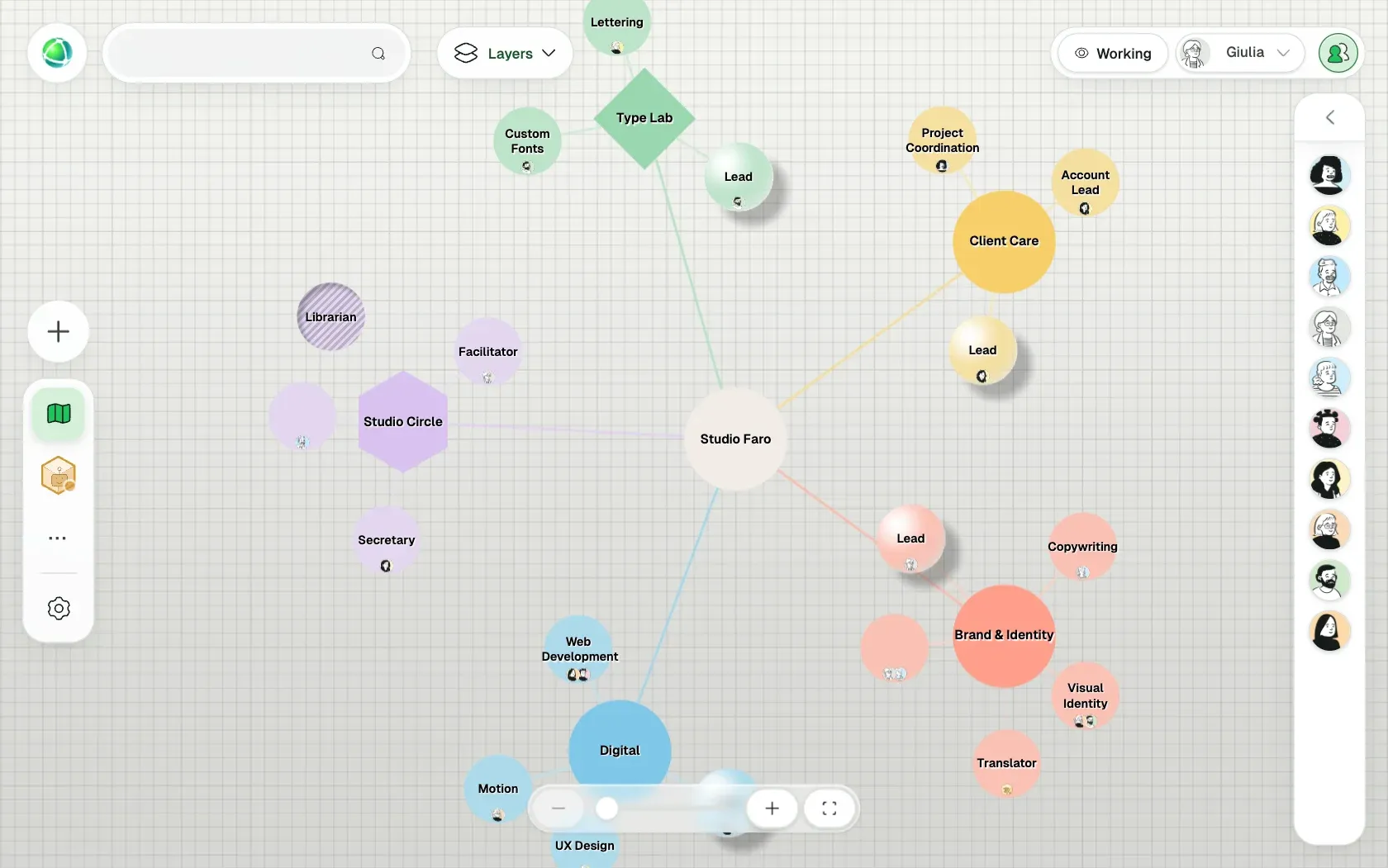
Task: Select the Brand & Identity circle
Action: tap(1004, 635)
